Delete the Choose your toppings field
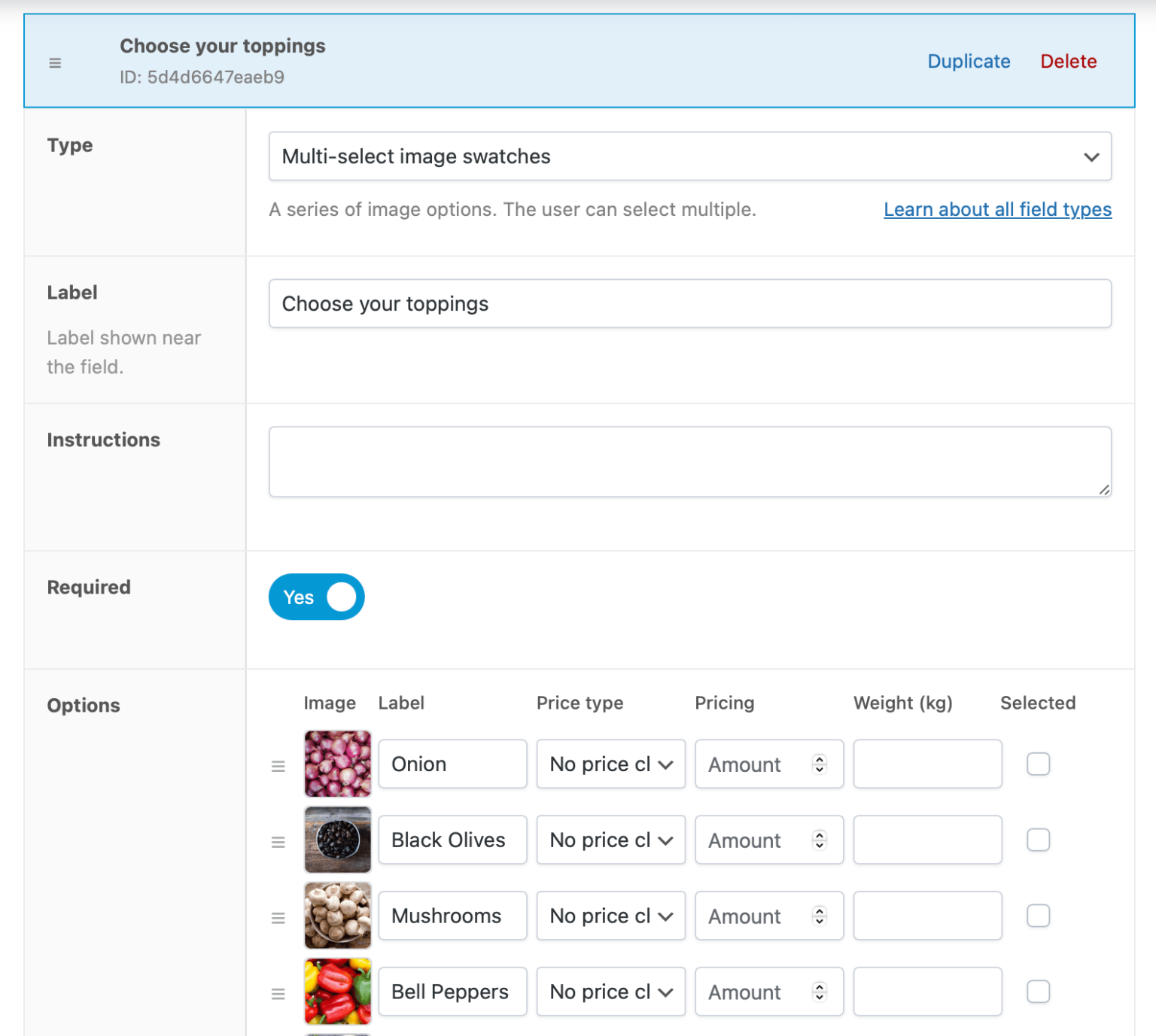 click(1068, 62)
